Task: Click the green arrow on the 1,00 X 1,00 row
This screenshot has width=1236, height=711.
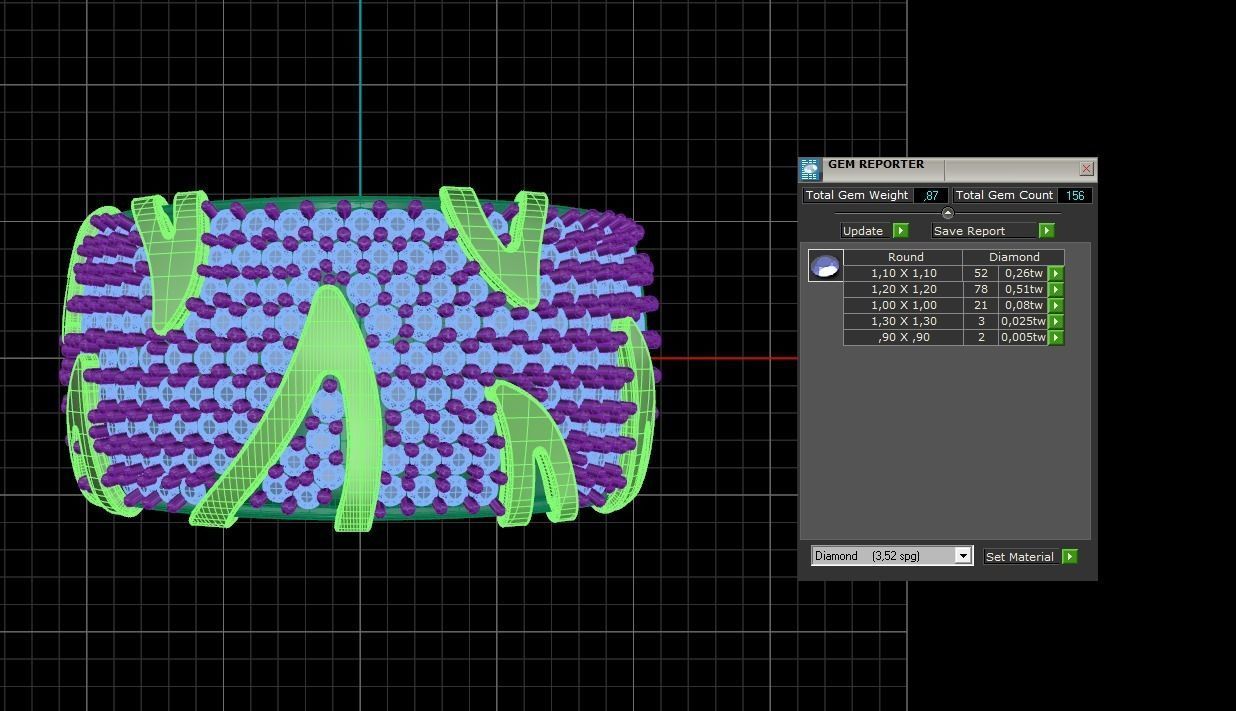Action: [1056, 305]
